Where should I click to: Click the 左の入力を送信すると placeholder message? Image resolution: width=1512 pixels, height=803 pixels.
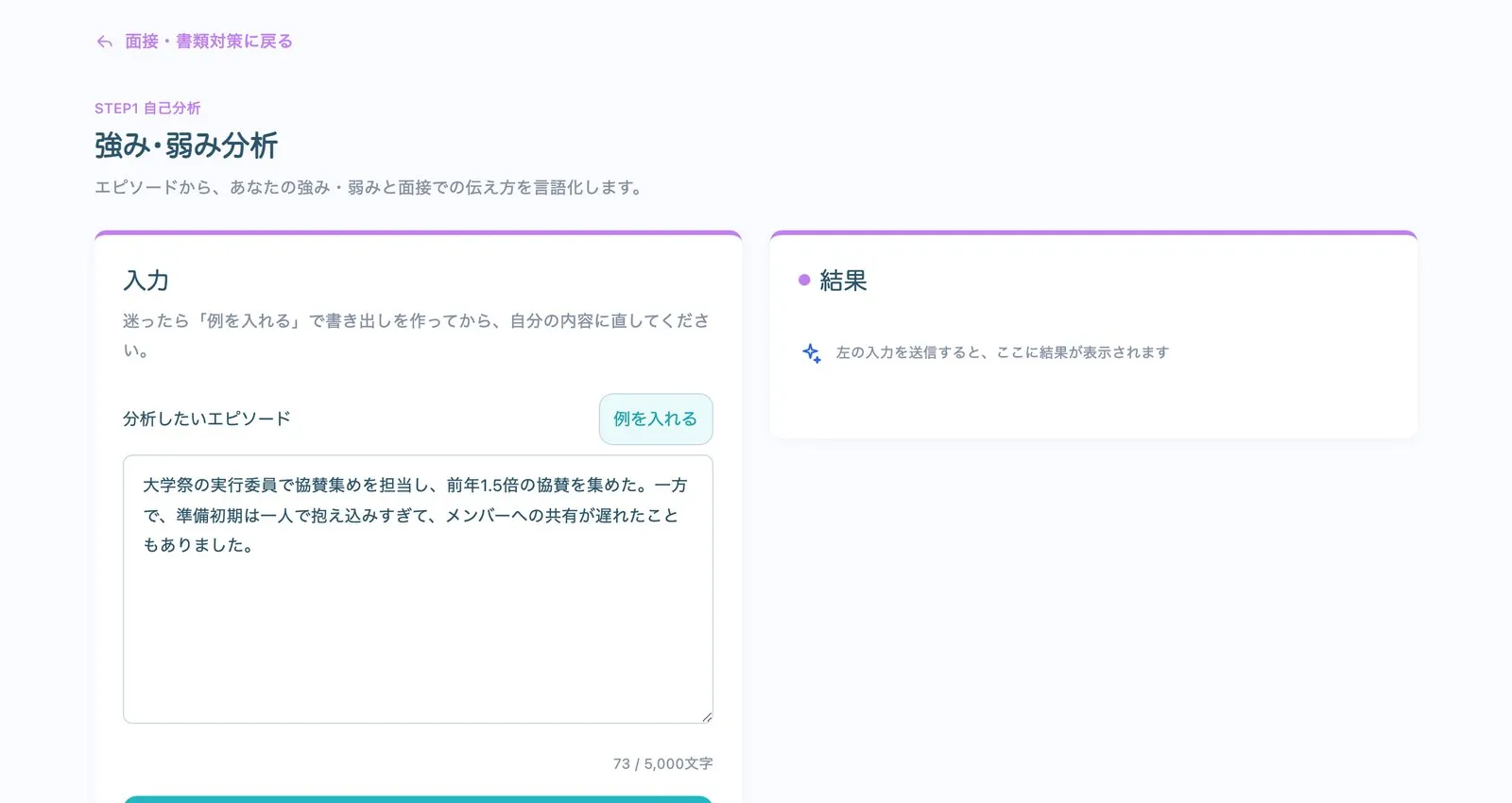pyautogui.click(x=1002, y=352)
